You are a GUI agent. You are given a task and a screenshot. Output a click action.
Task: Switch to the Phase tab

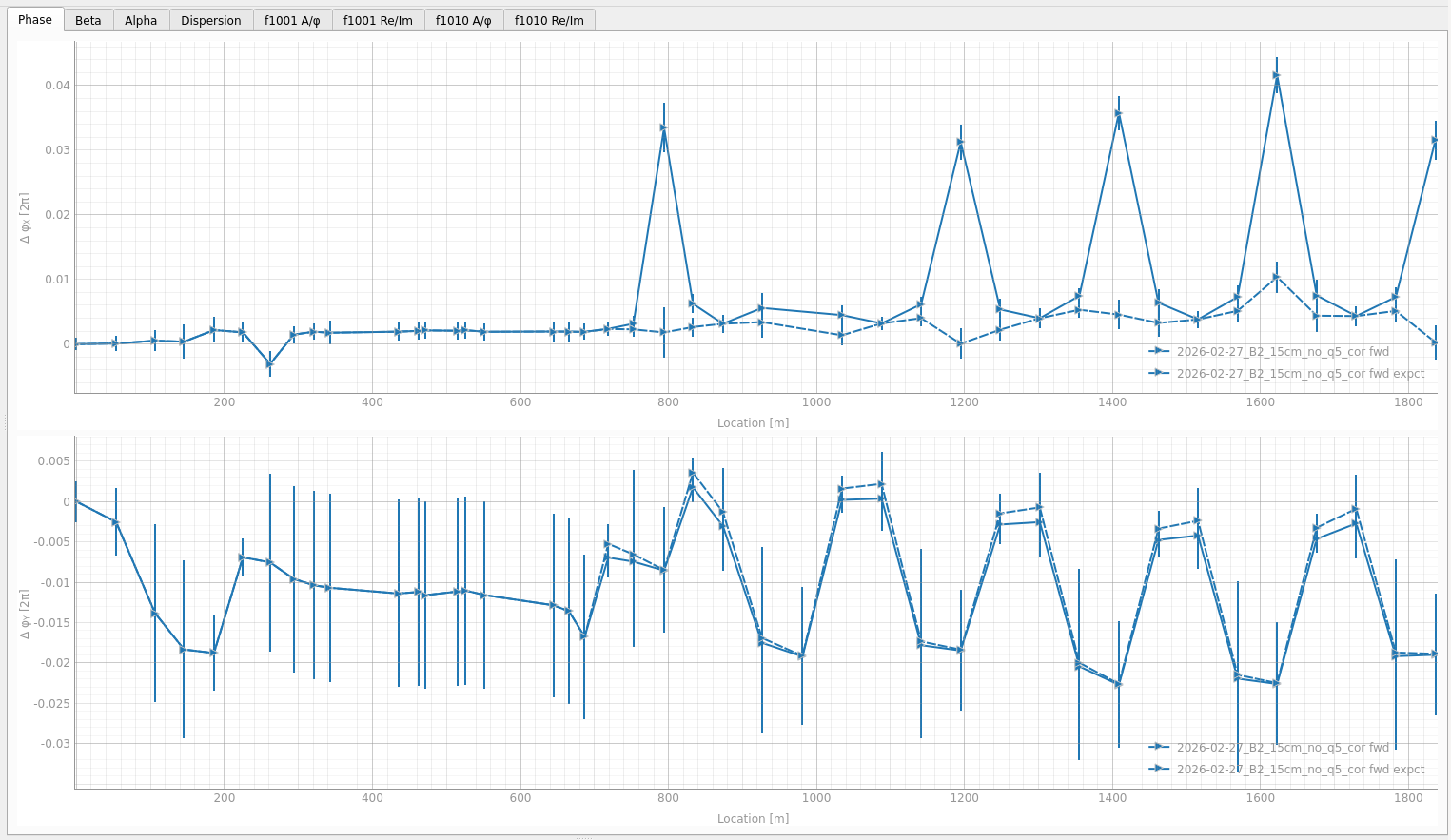click(35, 19)
